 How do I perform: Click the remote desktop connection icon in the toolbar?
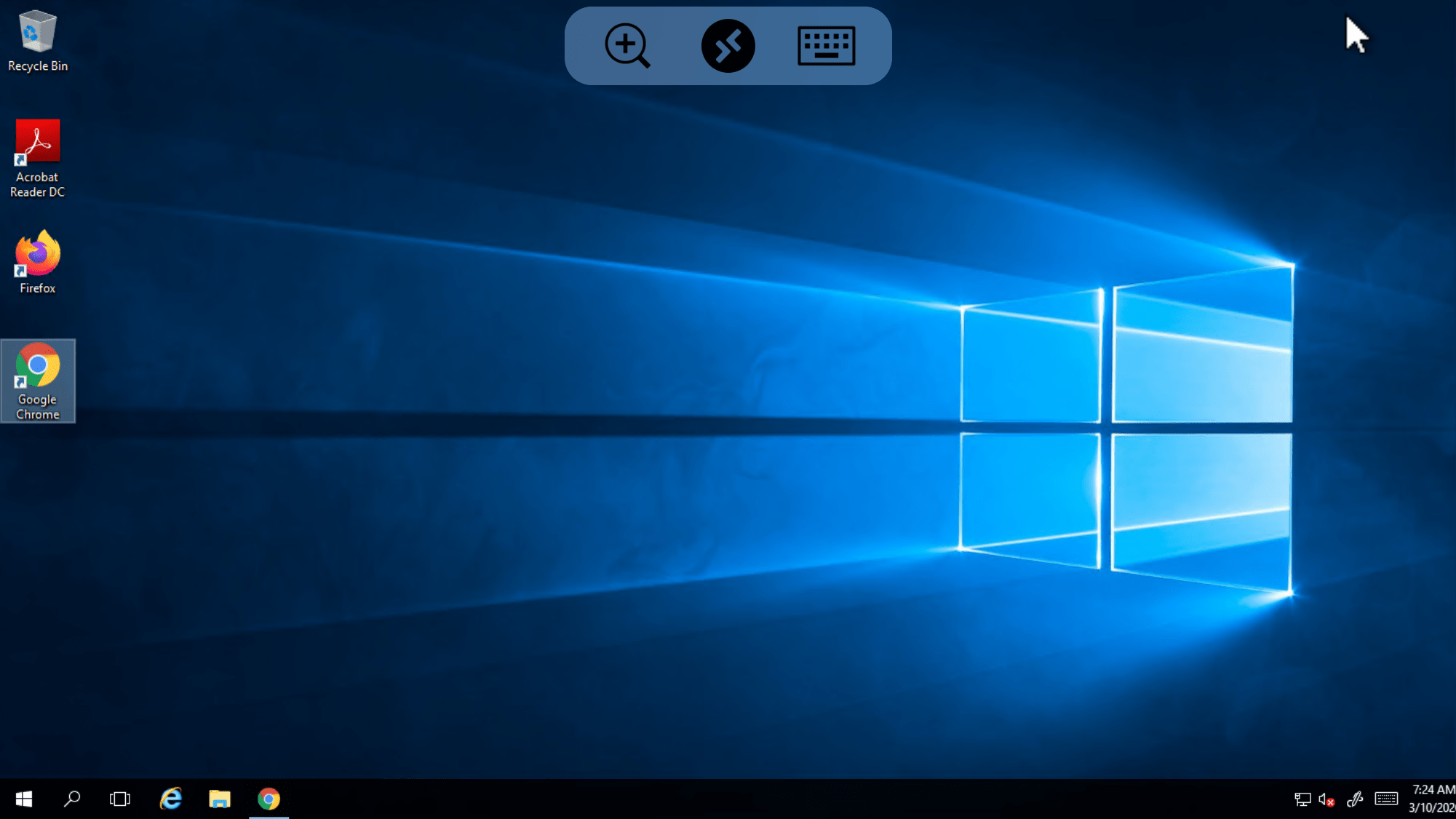[x=728, y=46]
